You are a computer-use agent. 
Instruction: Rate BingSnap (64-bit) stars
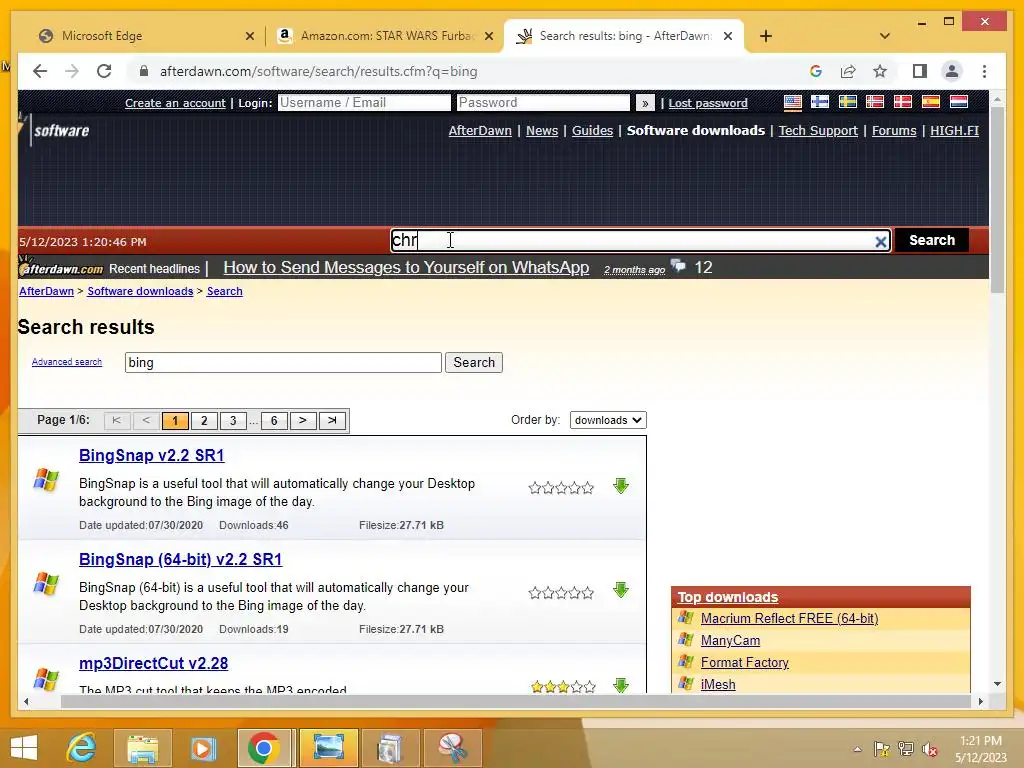tap(561, 593)
